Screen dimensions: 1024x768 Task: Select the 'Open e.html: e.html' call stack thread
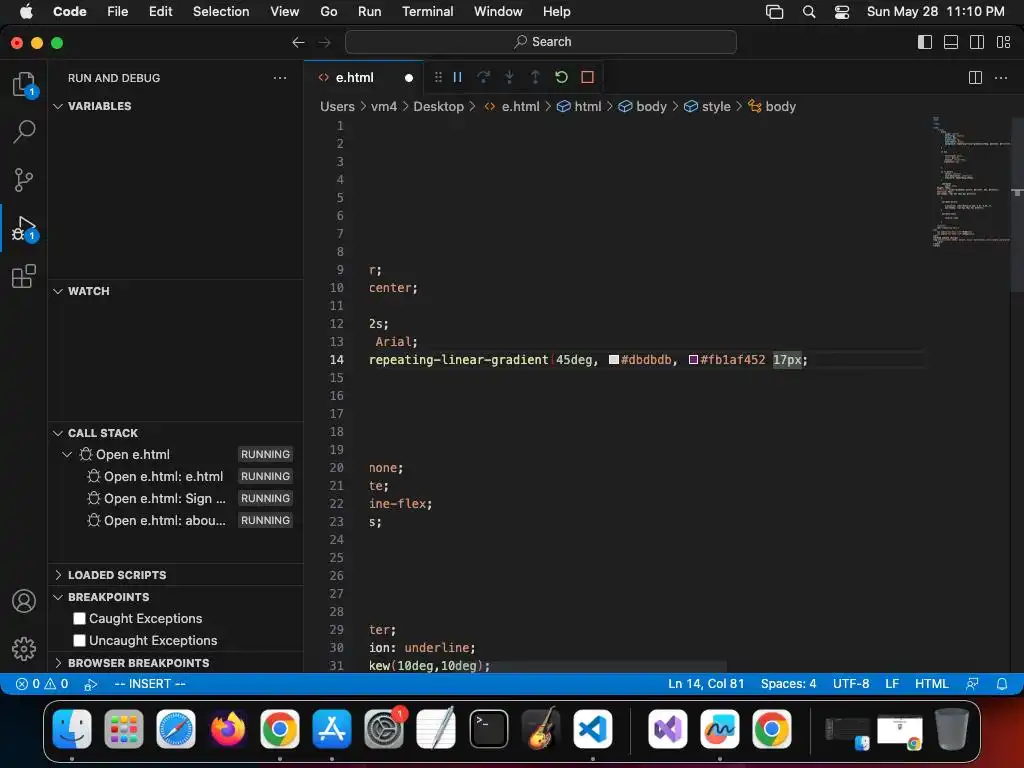point(175,477)
